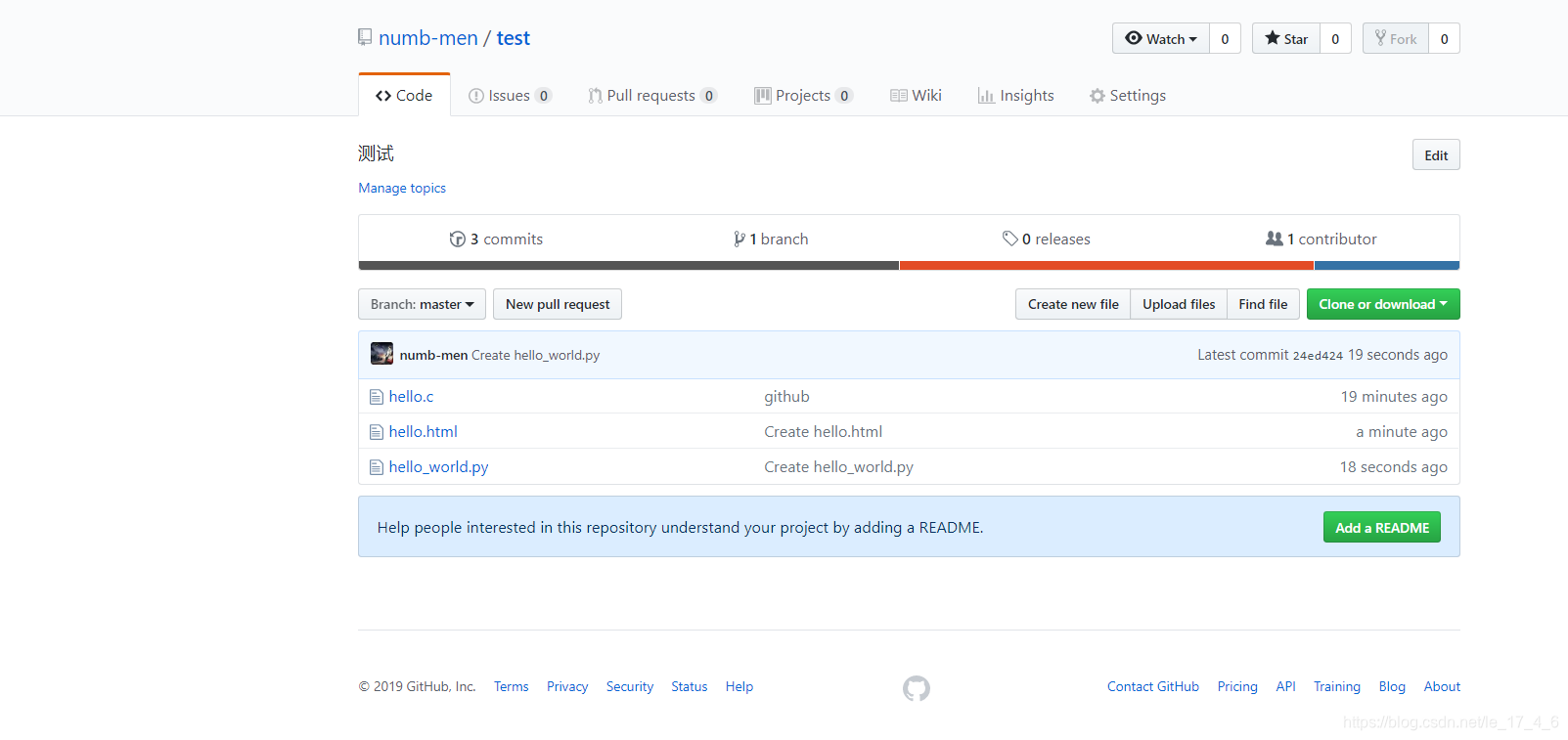Image resolution: width=1568 pixels, height=740 pixels.
Task: View the 0 releases page
Action: (x=1046, y=239)
